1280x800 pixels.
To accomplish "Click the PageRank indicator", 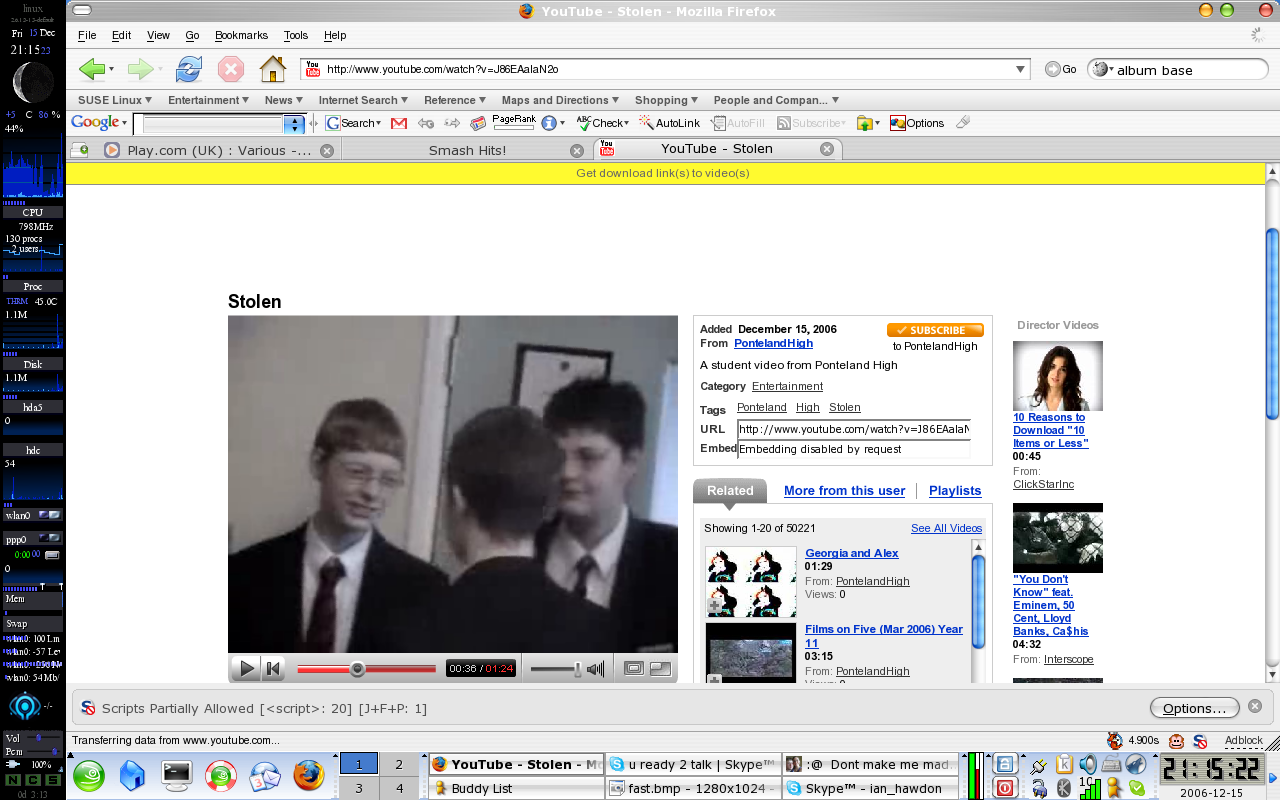I will [514, 123].
